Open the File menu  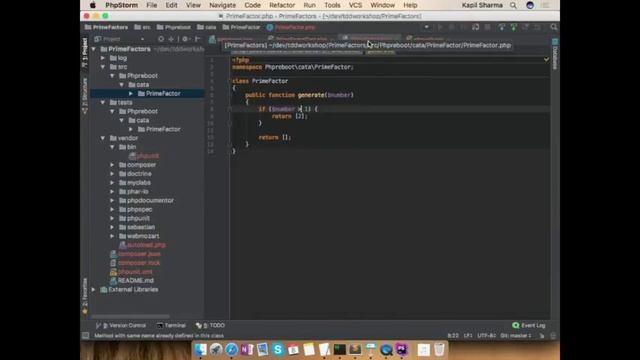[152, 5]
